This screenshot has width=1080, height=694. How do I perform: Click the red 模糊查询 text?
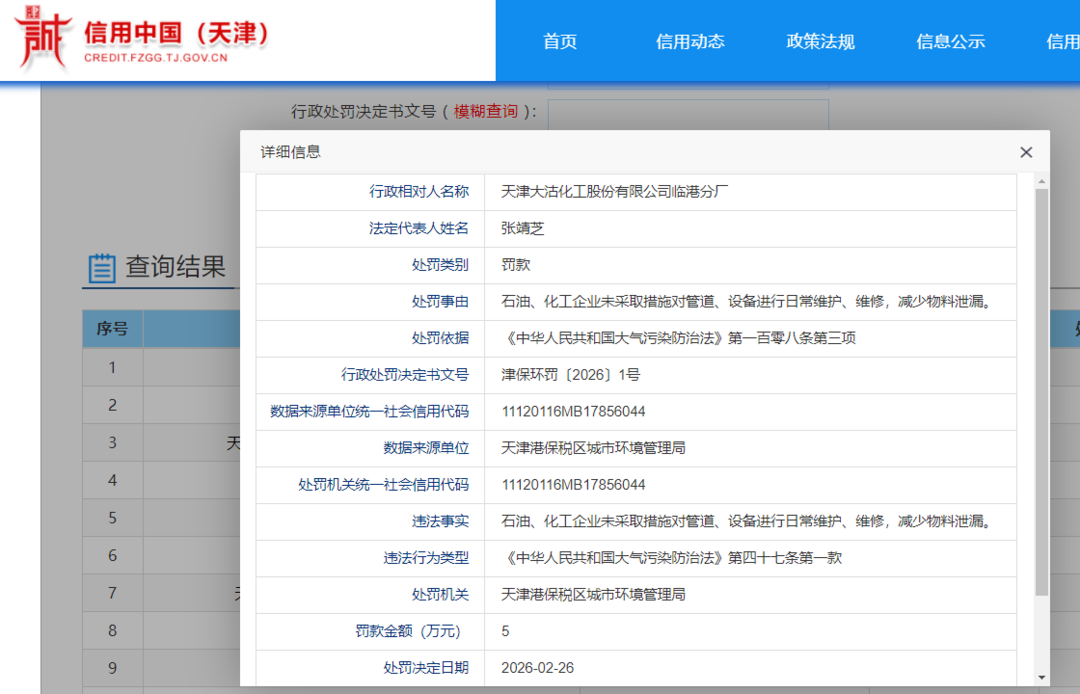pos(486,112)
